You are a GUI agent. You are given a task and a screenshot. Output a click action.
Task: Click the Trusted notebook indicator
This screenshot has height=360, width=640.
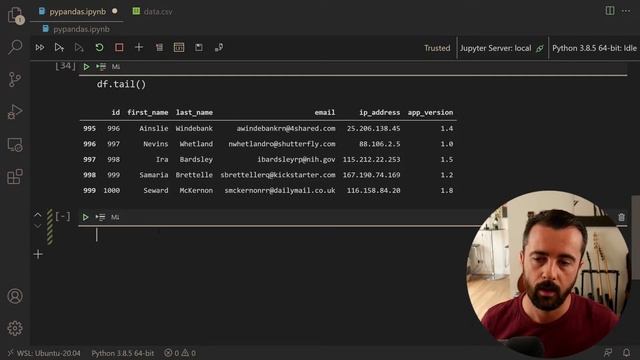(437, 48)
